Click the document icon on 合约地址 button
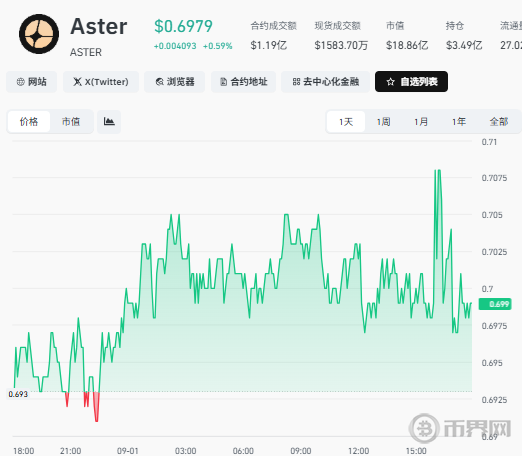 [x=224, y=82]
